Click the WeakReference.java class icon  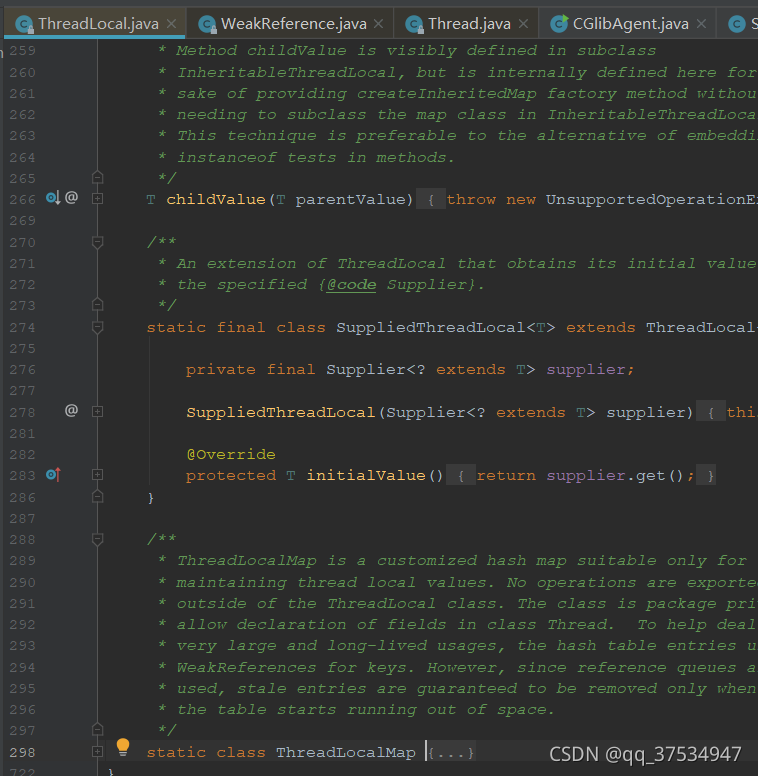[207, 24]
